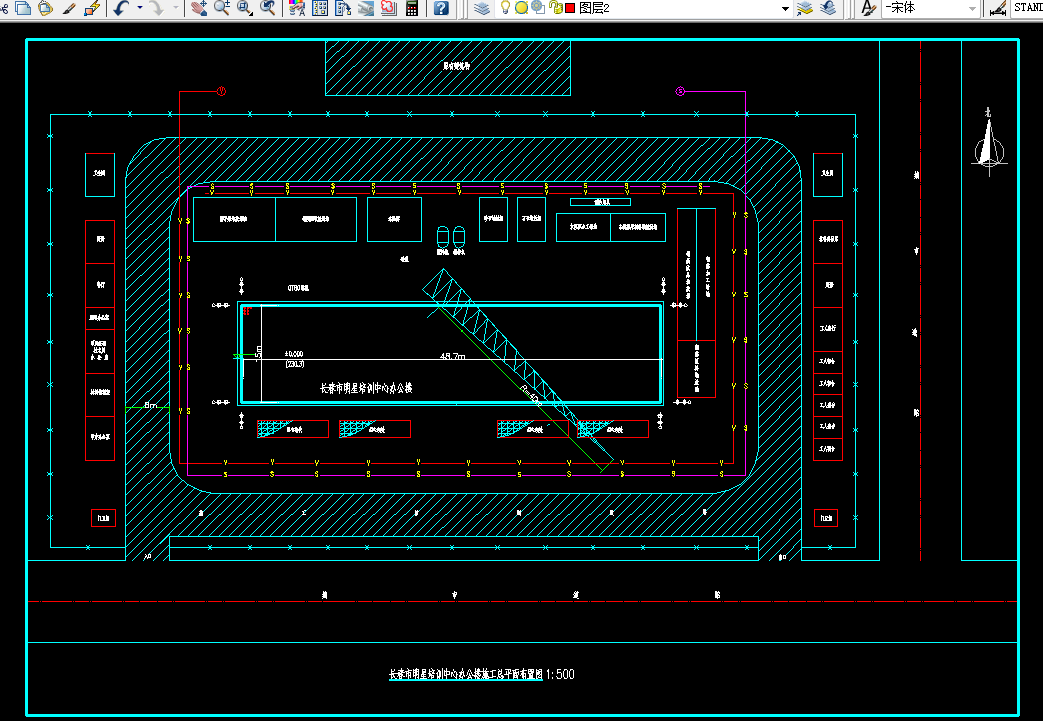1043x721 pixels.
Task: Open the 图层2 layer dropdown
Action: pyautogui.click(x=785, y=9)
